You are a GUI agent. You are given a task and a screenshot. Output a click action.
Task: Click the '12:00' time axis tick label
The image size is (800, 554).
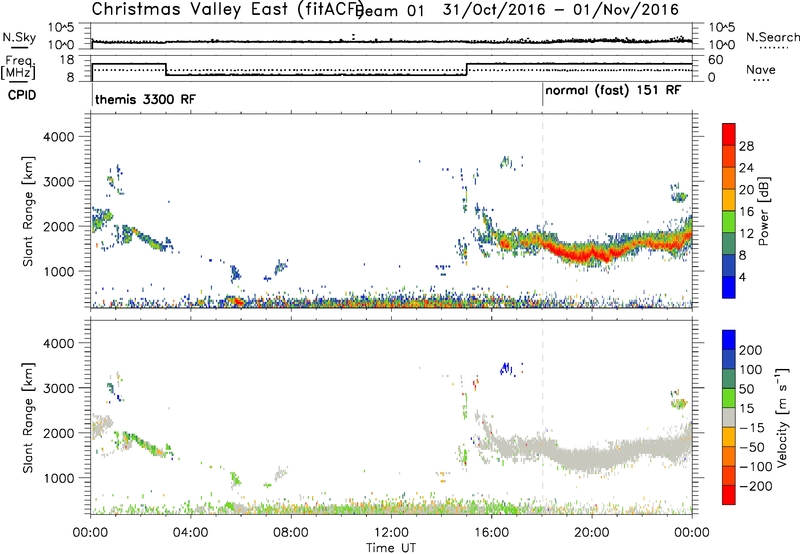pos(391,533)
